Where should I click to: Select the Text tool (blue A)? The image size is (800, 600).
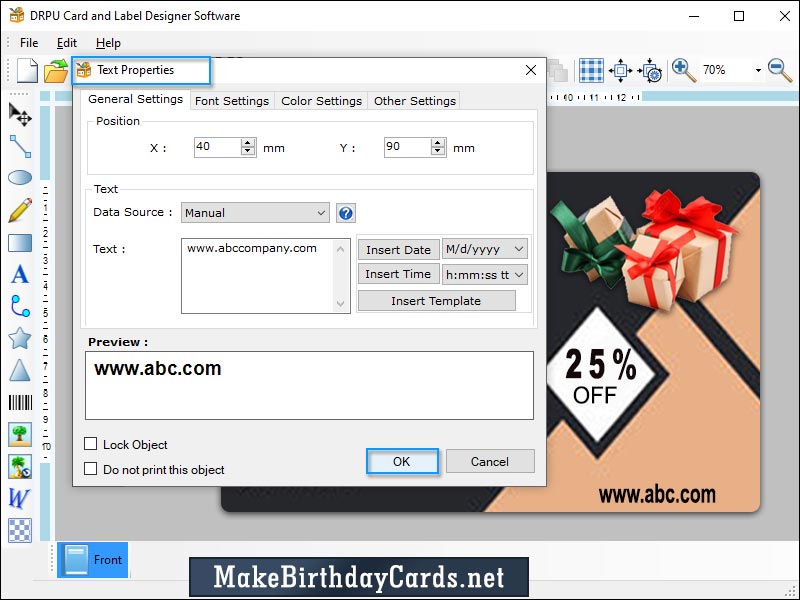click(x=20, y=274)
